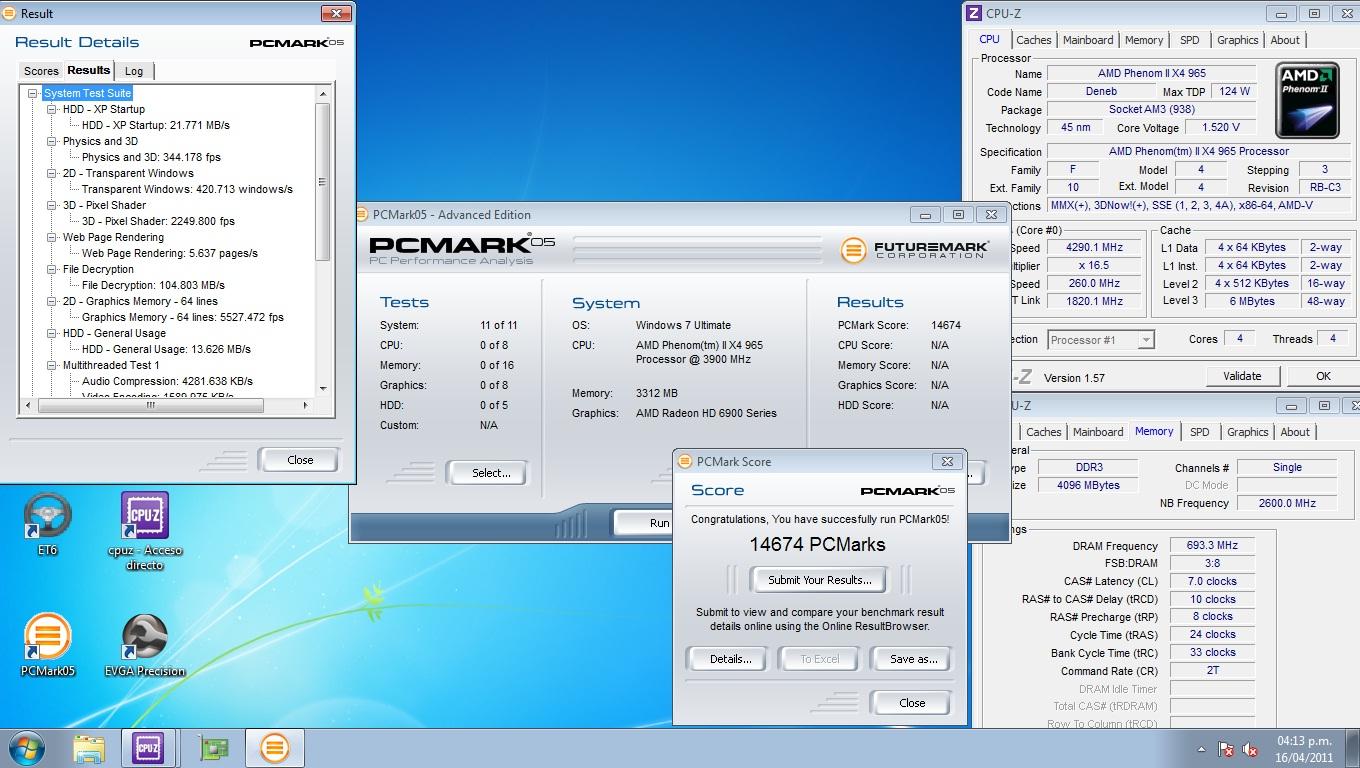Click OK in the CPU-Z window
Image resolution: width=1360 pixels, height=768 pixels.
(x=1323, y=376)
